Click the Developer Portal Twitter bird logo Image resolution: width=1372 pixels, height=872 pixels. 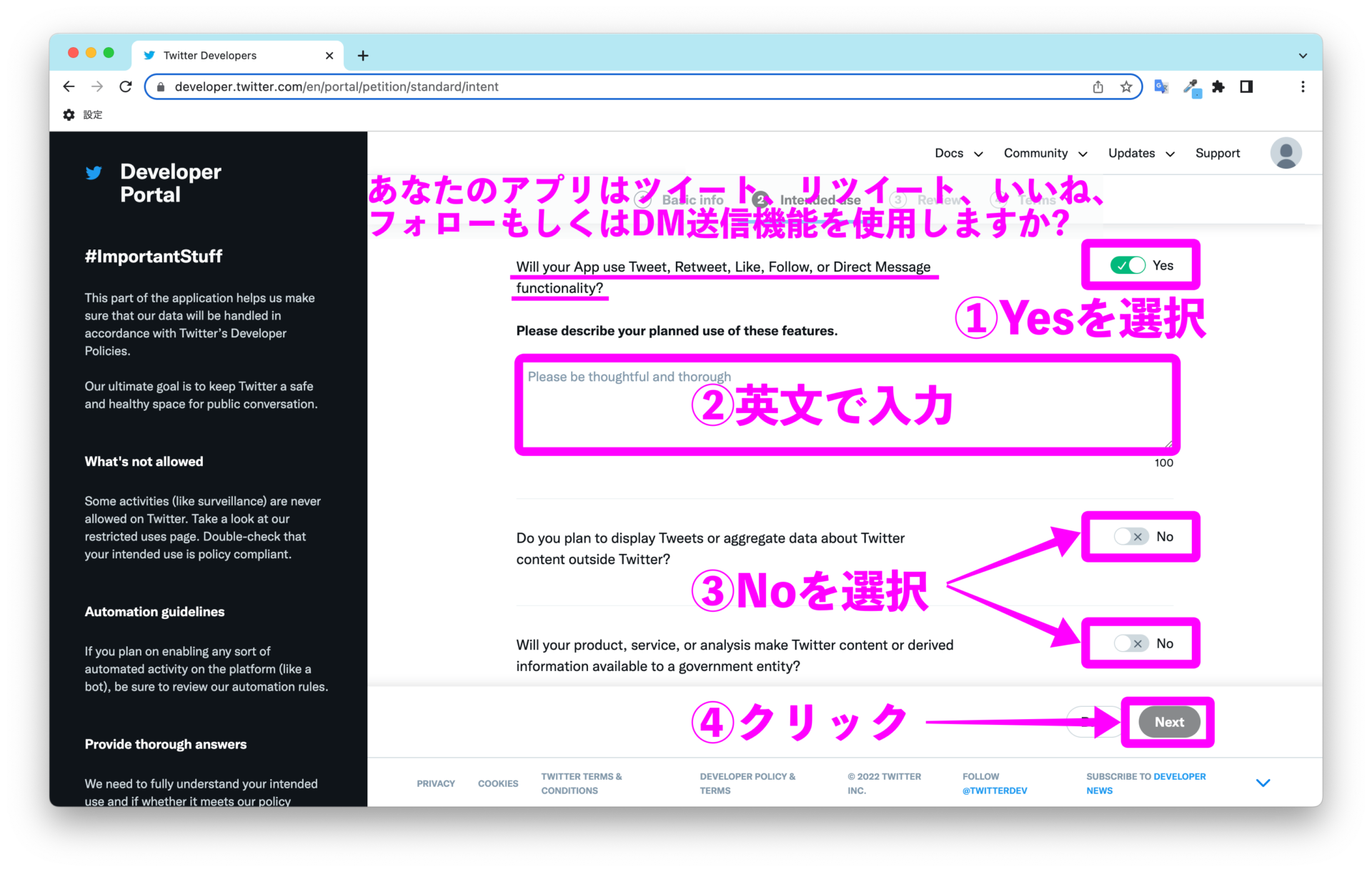point(94,172)
